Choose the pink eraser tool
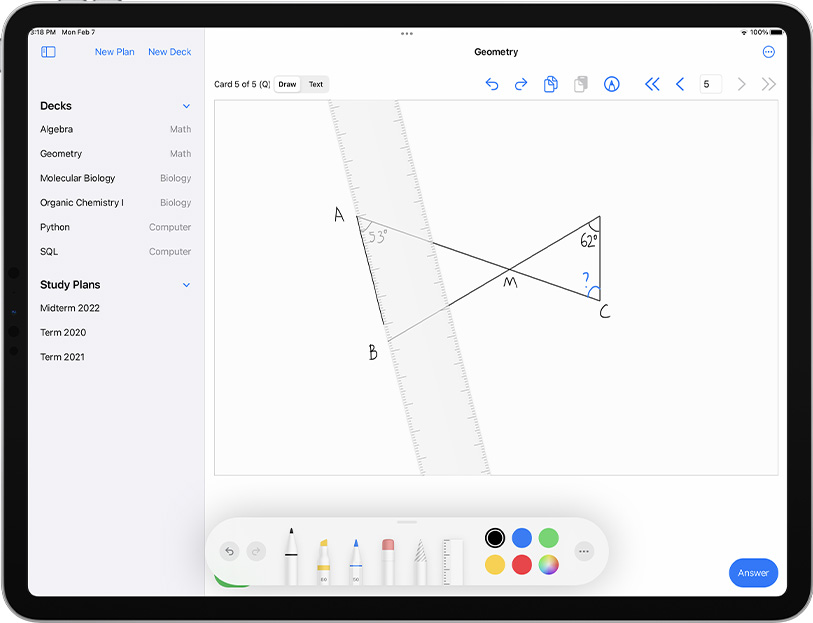Viewport: 813px width, 623px height. pos(388,560)
